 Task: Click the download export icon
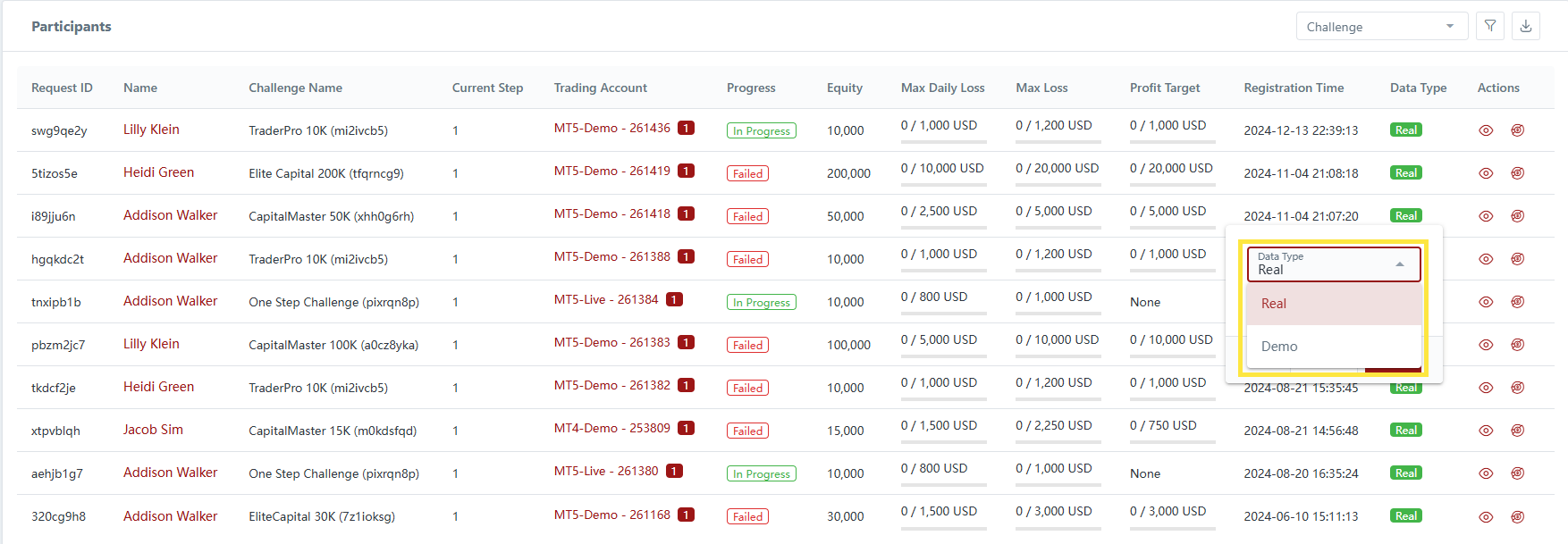1526,26
